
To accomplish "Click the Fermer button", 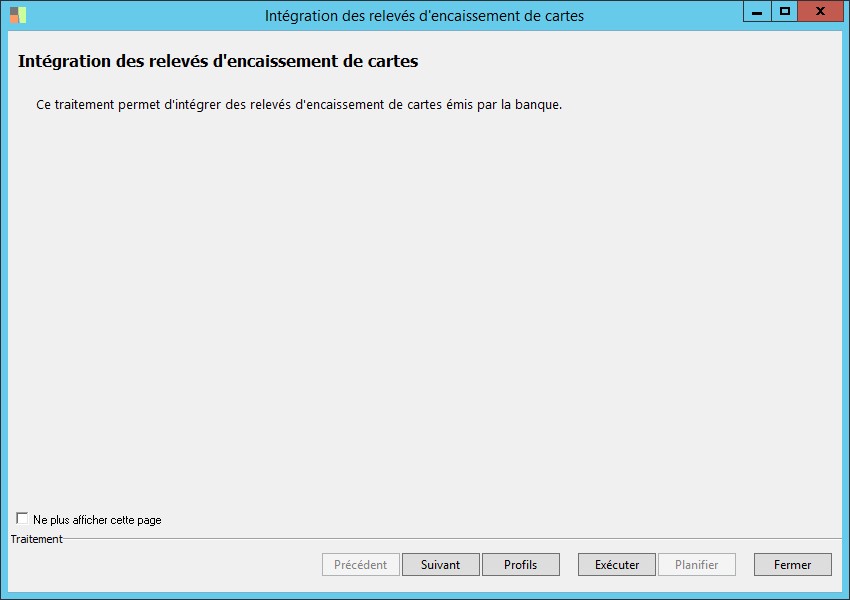I will tap(793, 565).
